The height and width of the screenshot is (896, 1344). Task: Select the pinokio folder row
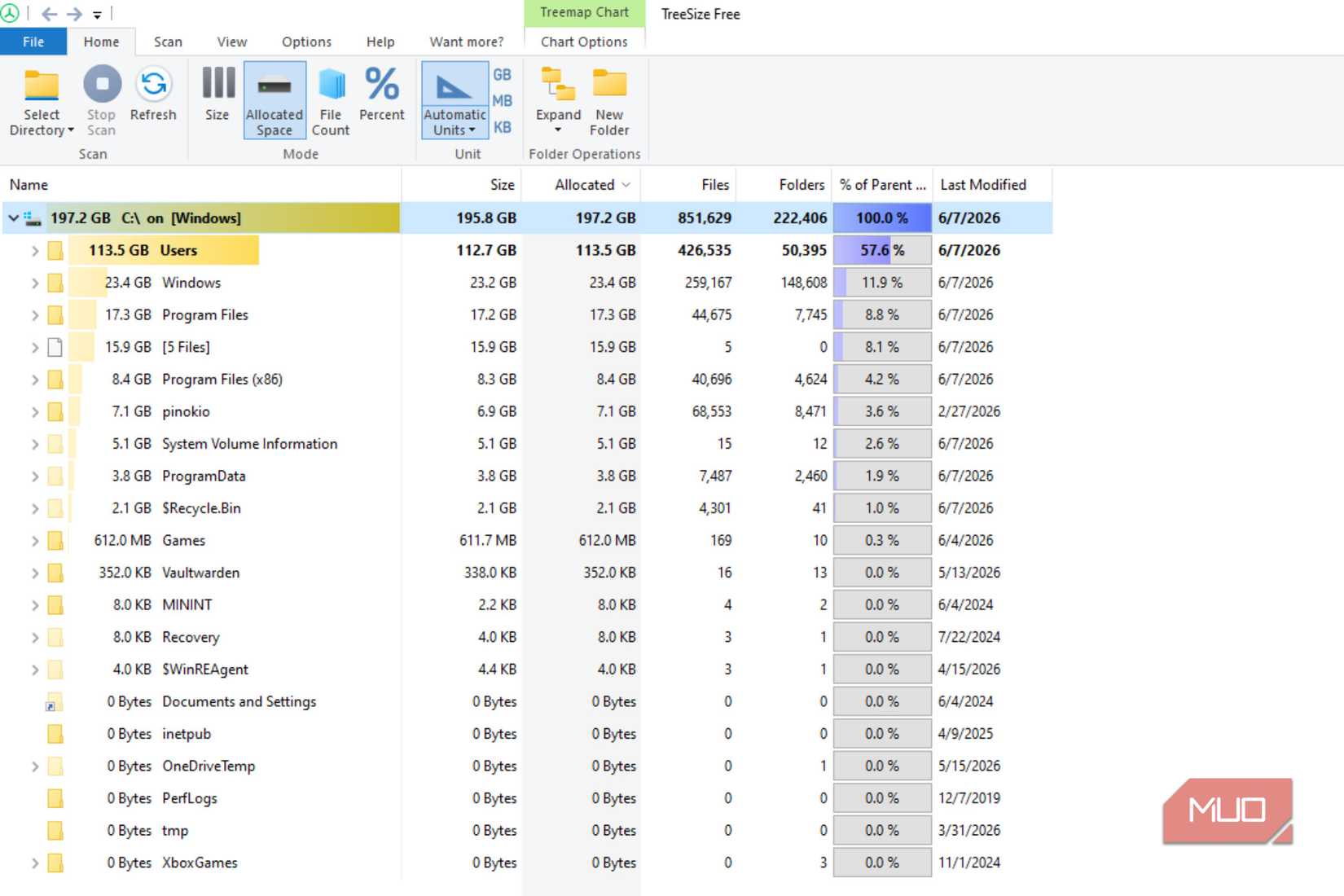coord(526,411)
